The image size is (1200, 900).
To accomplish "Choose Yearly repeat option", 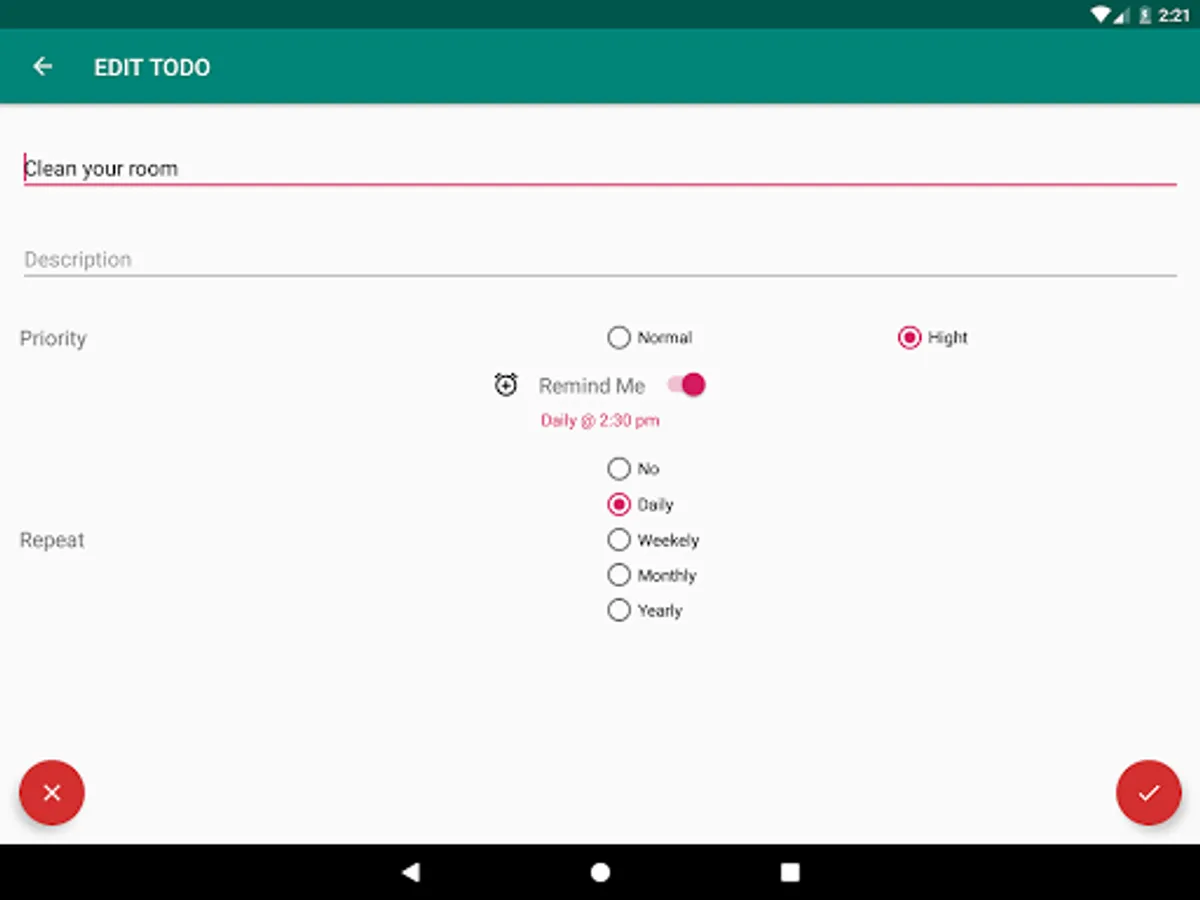I will pos(646,610).
